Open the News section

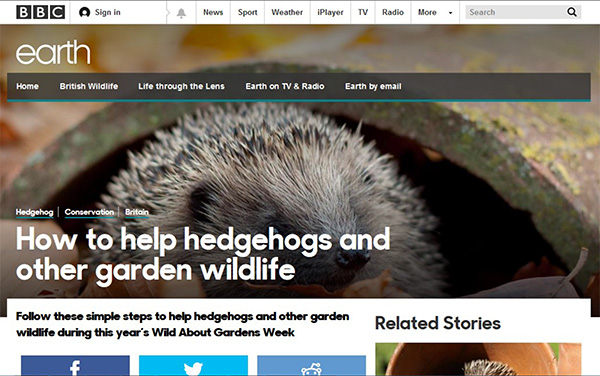coord(213,12)
